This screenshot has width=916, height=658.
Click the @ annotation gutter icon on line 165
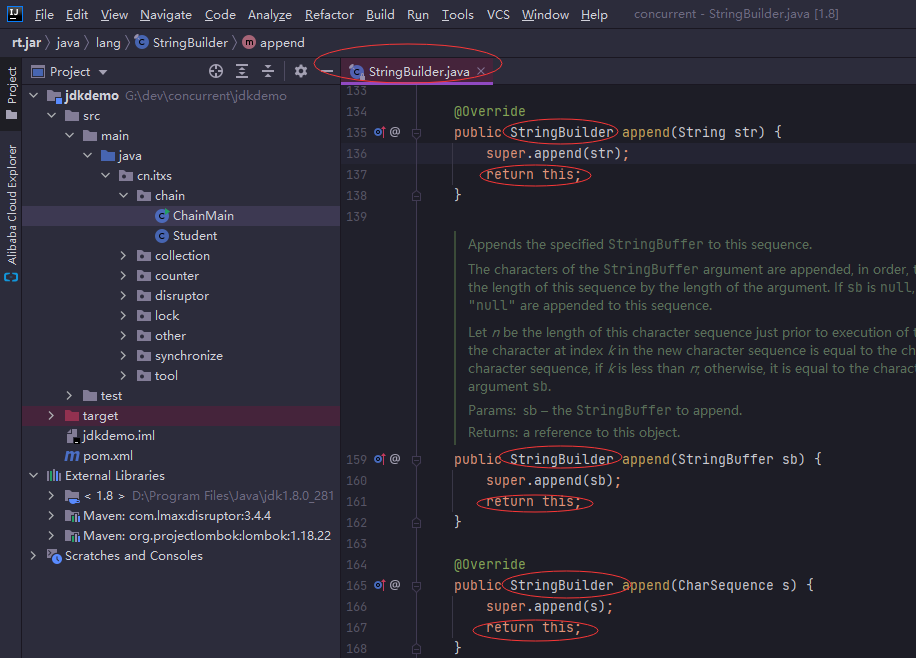pos(395,585)
